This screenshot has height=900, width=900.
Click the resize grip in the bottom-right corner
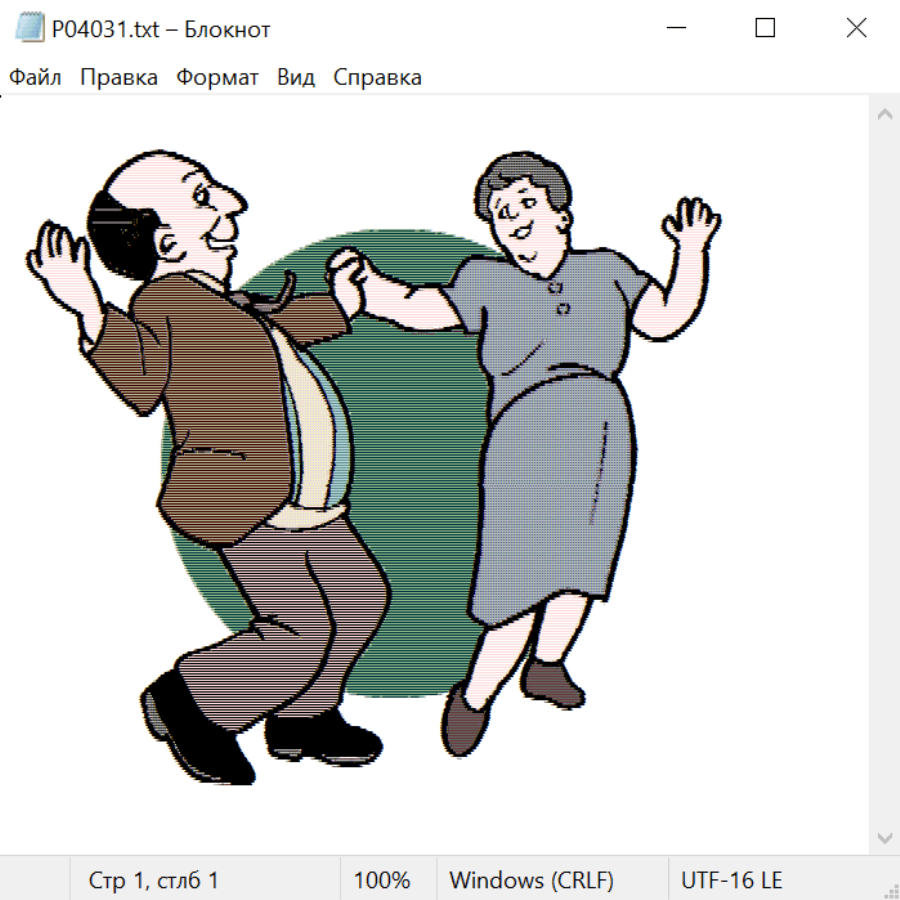[x=890, y=890]
